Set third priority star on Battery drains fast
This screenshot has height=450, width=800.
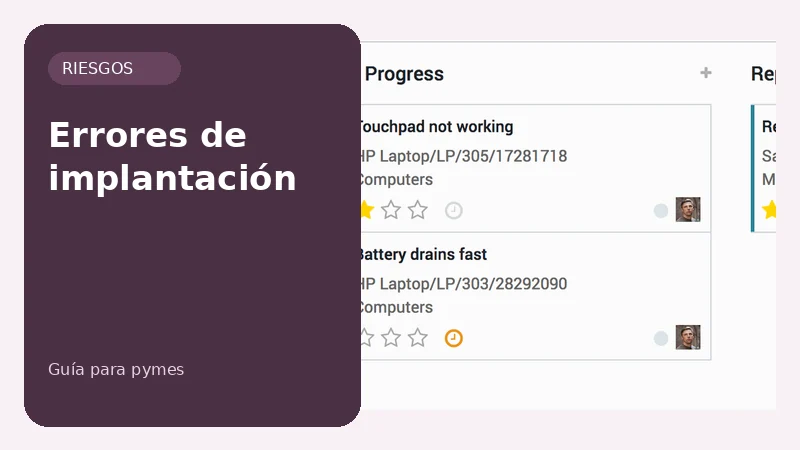coord(418,337)
